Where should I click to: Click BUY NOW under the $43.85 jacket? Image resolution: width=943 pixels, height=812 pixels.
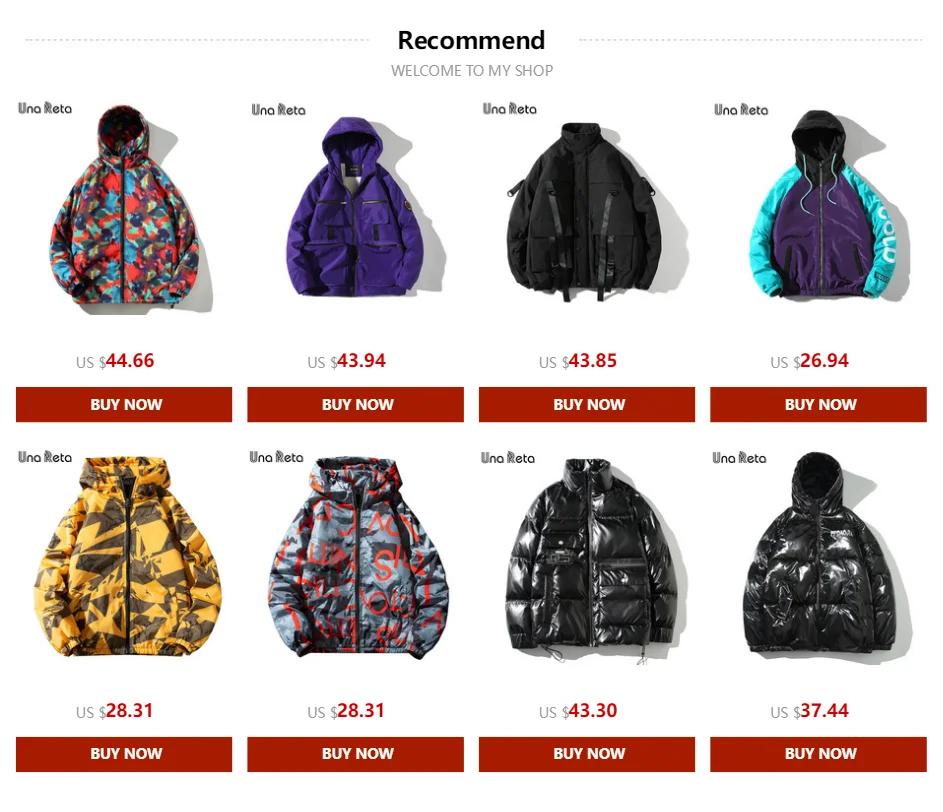tap(587, 404)
